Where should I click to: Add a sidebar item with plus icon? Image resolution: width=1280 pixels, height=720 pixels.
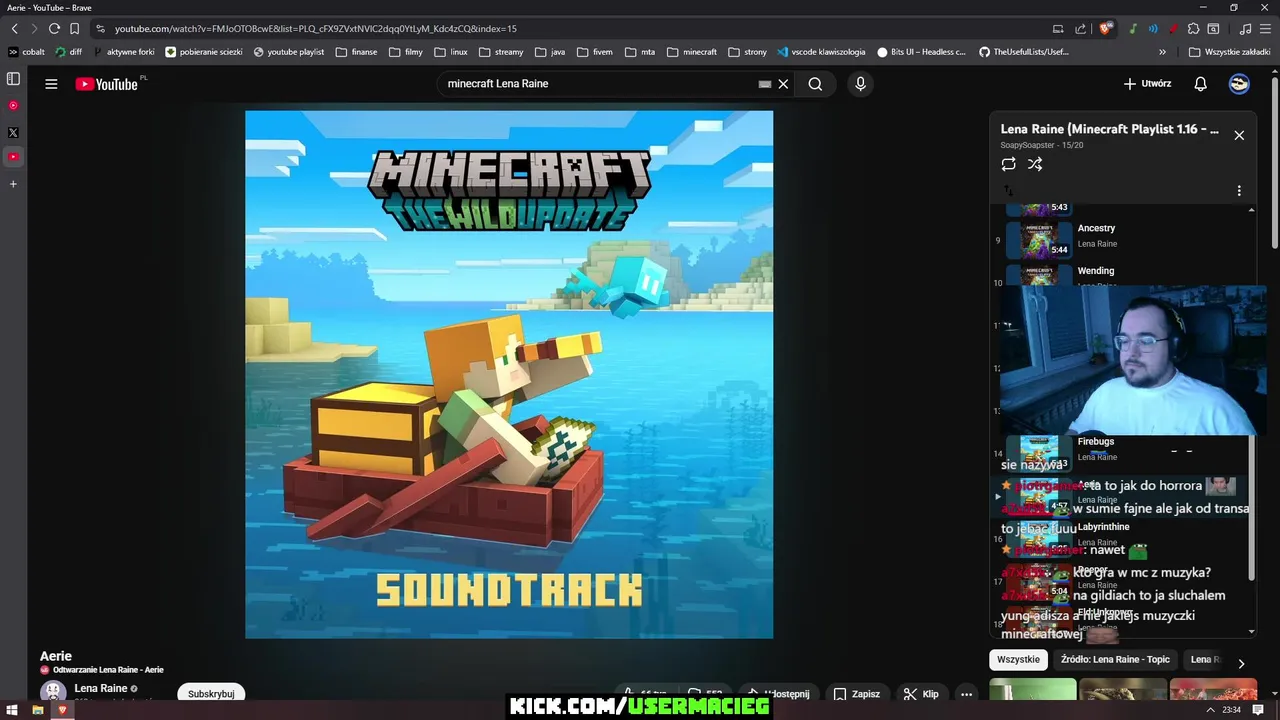tap(13, 184)
